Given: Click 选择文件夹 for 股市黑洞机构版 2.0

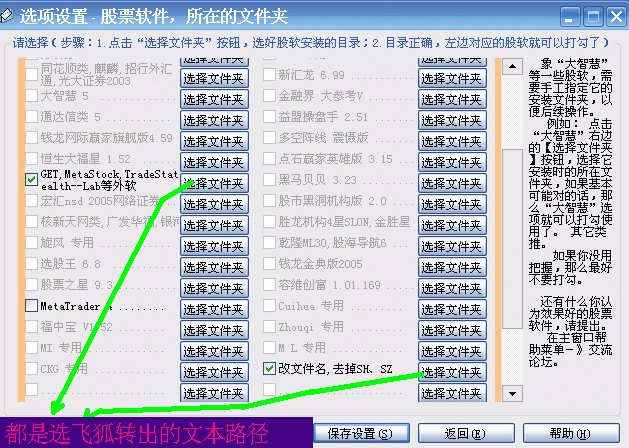Looking at the screenshot, I should (452, 204).
